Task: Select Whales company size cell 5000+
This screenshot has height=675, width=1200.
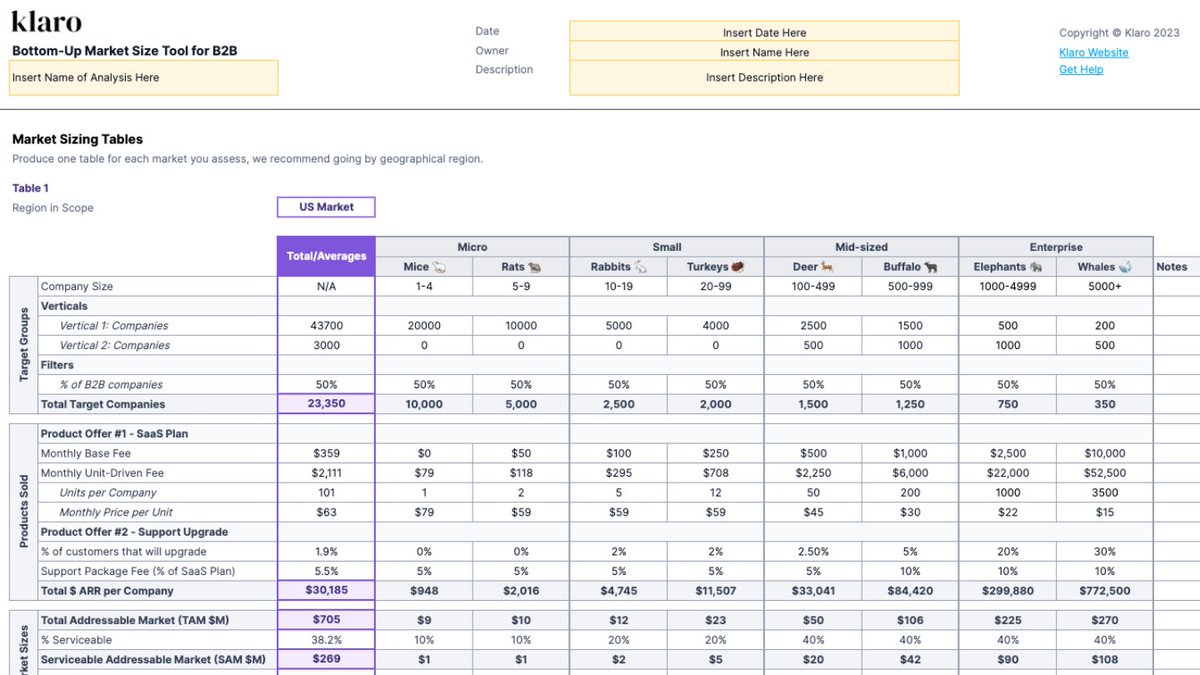Action: (1104, 286)
